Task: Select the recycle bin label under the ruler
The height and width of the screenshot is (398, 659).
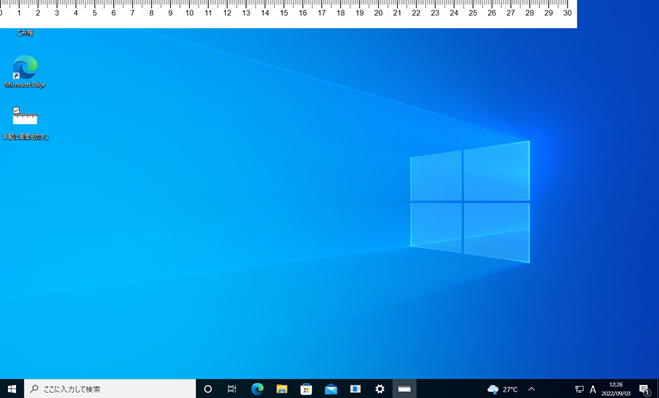Action: pos(25,32)
